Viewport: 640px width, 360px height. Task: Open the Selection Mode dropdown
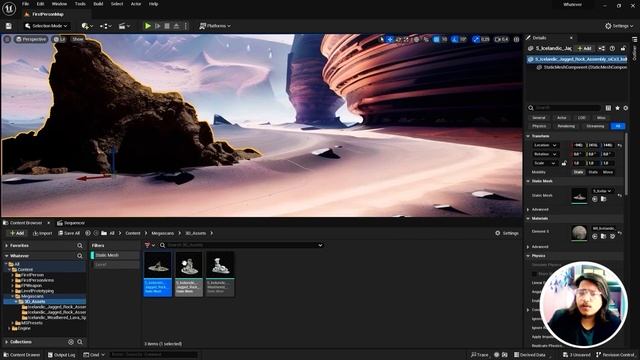(x=46, y=26)
